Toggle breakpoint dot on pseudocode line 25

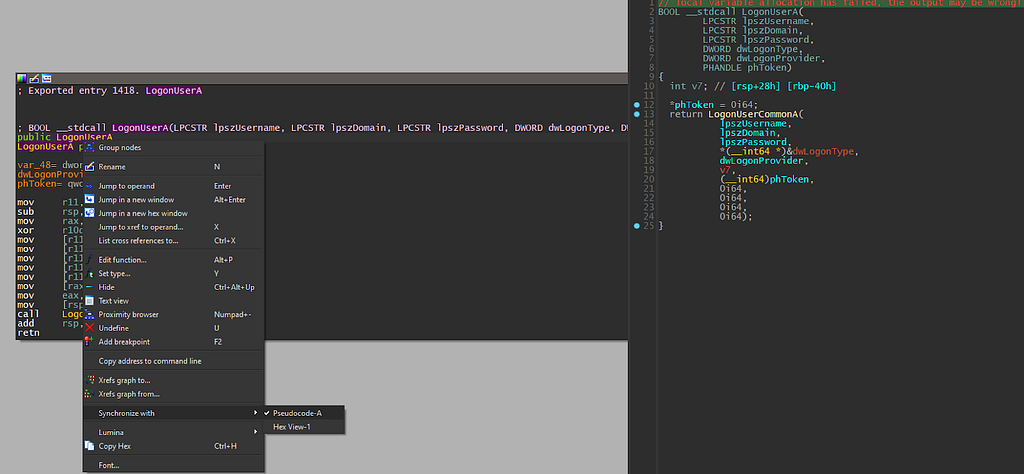point(636,226)
